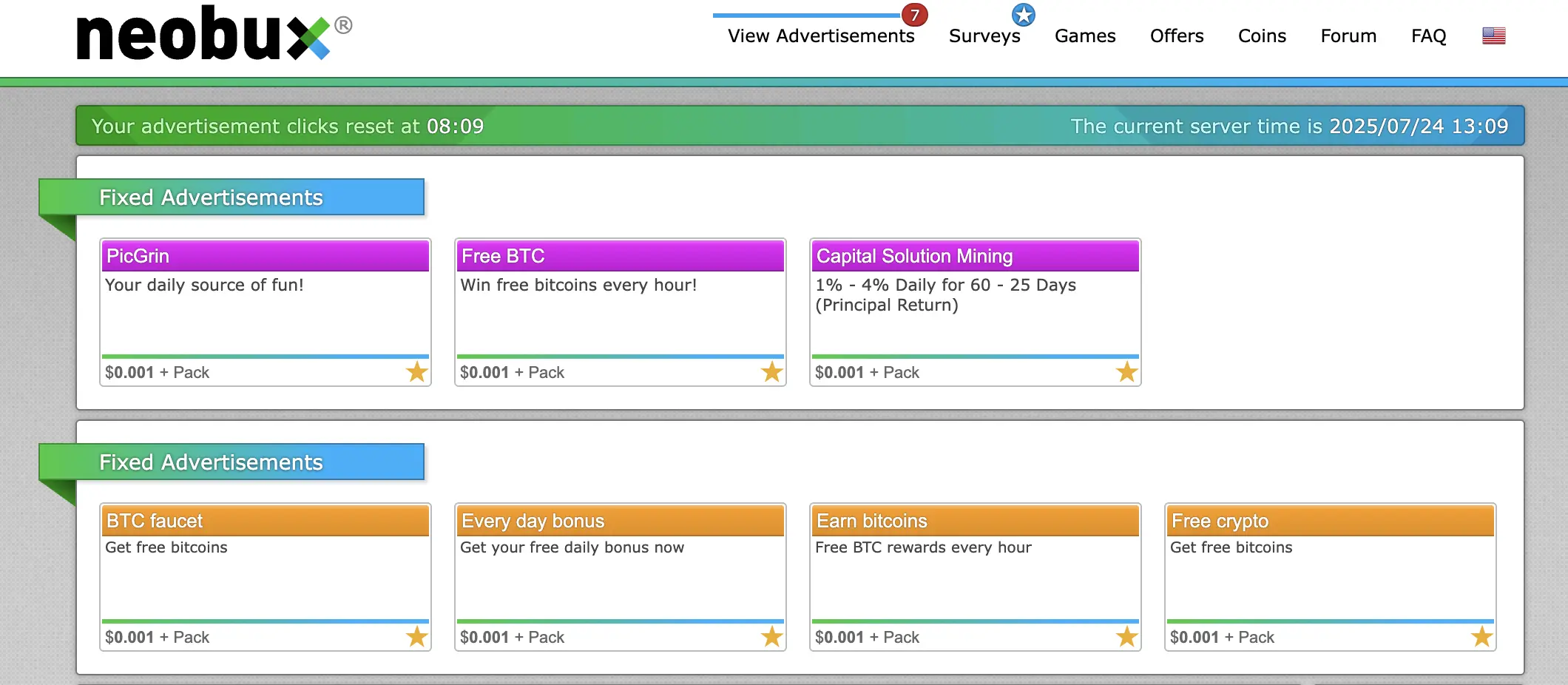1568x685 pixels.
Task: Click star icon on Every day bonus ad
Action: point(772,636)
